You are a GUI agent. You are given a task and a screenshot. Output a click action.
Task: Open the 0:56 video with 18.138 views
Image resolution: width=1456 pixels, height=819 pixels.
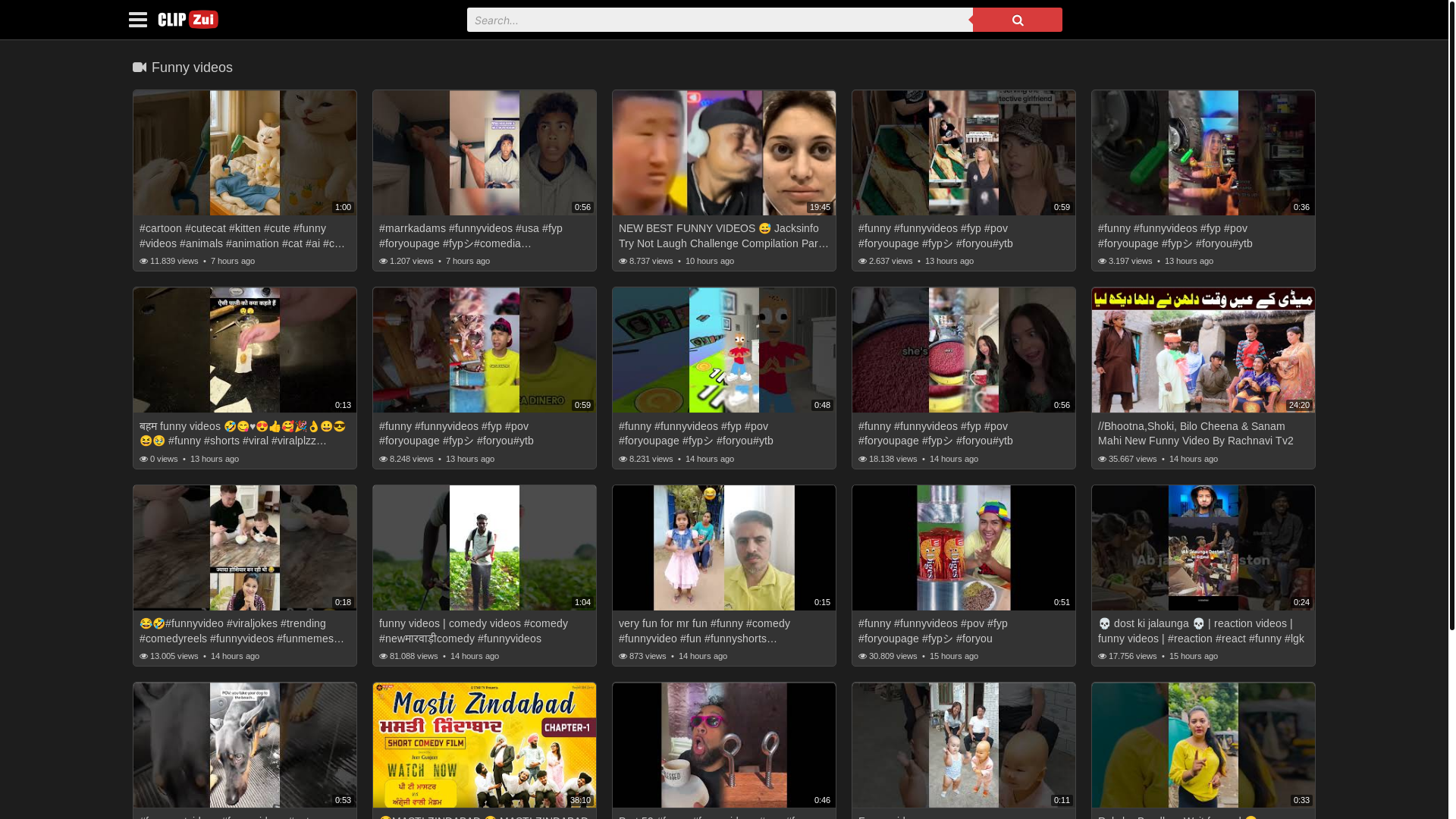click(964, 350)
